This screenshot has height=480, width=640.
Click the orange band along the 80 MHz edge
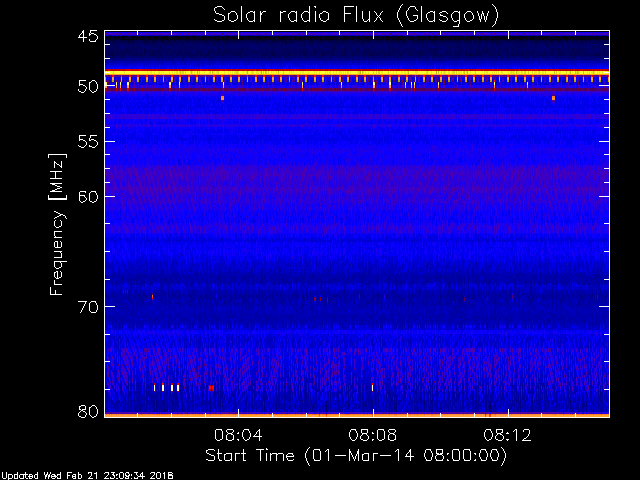click(357, 415)
